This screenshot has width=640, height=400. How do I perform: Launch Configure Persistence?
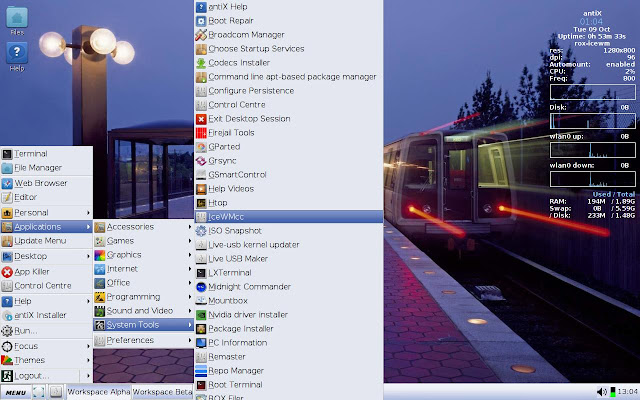[x=289, y=91]
